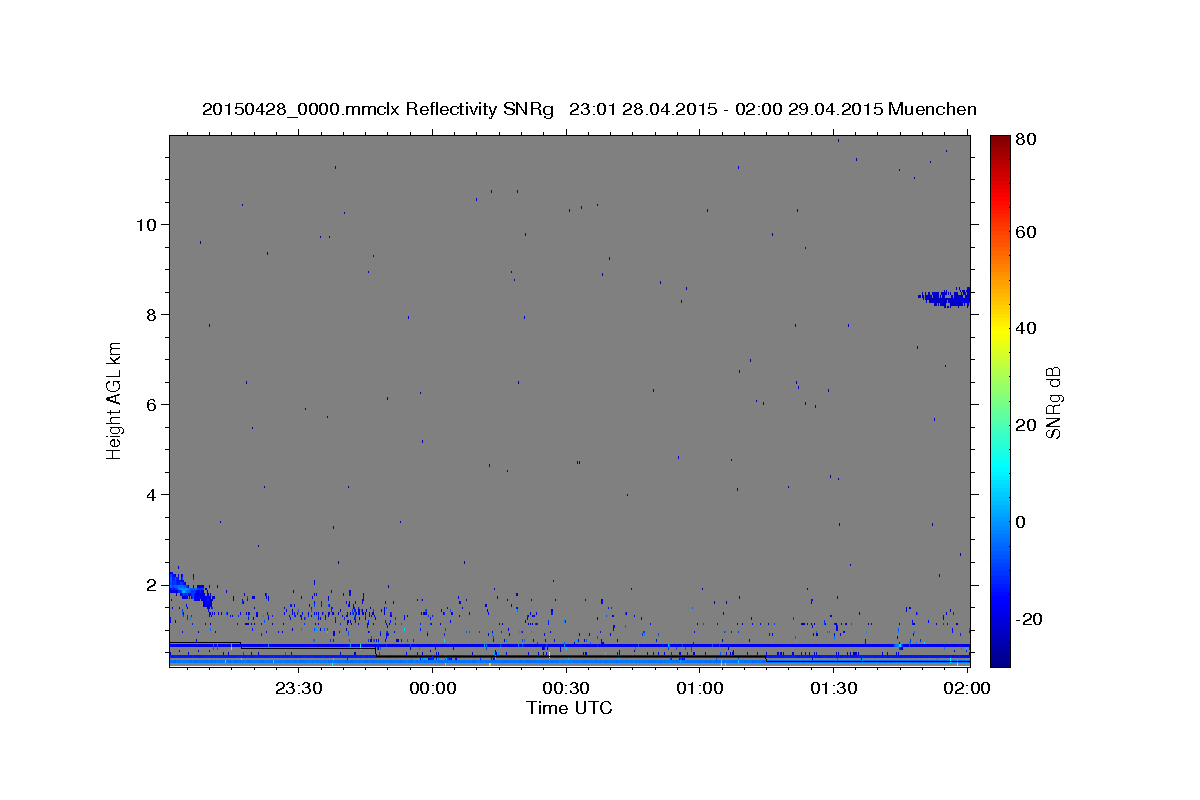
Task: Click the 23:30 time tick label
Action: pyautogui.click(x=300, y=688)
